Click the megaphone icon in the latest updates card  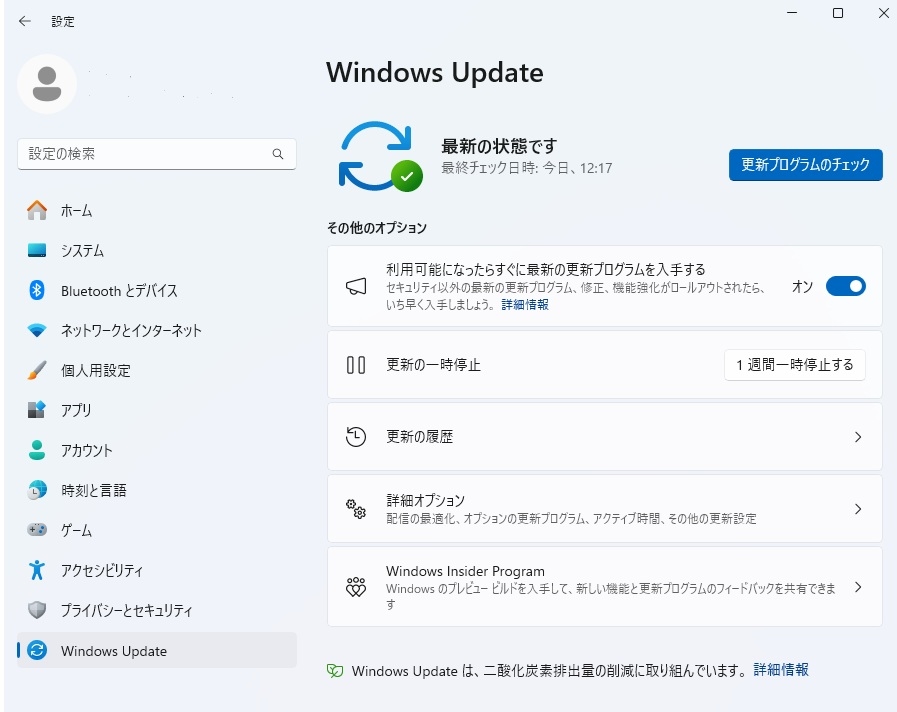tap(356, 286)
